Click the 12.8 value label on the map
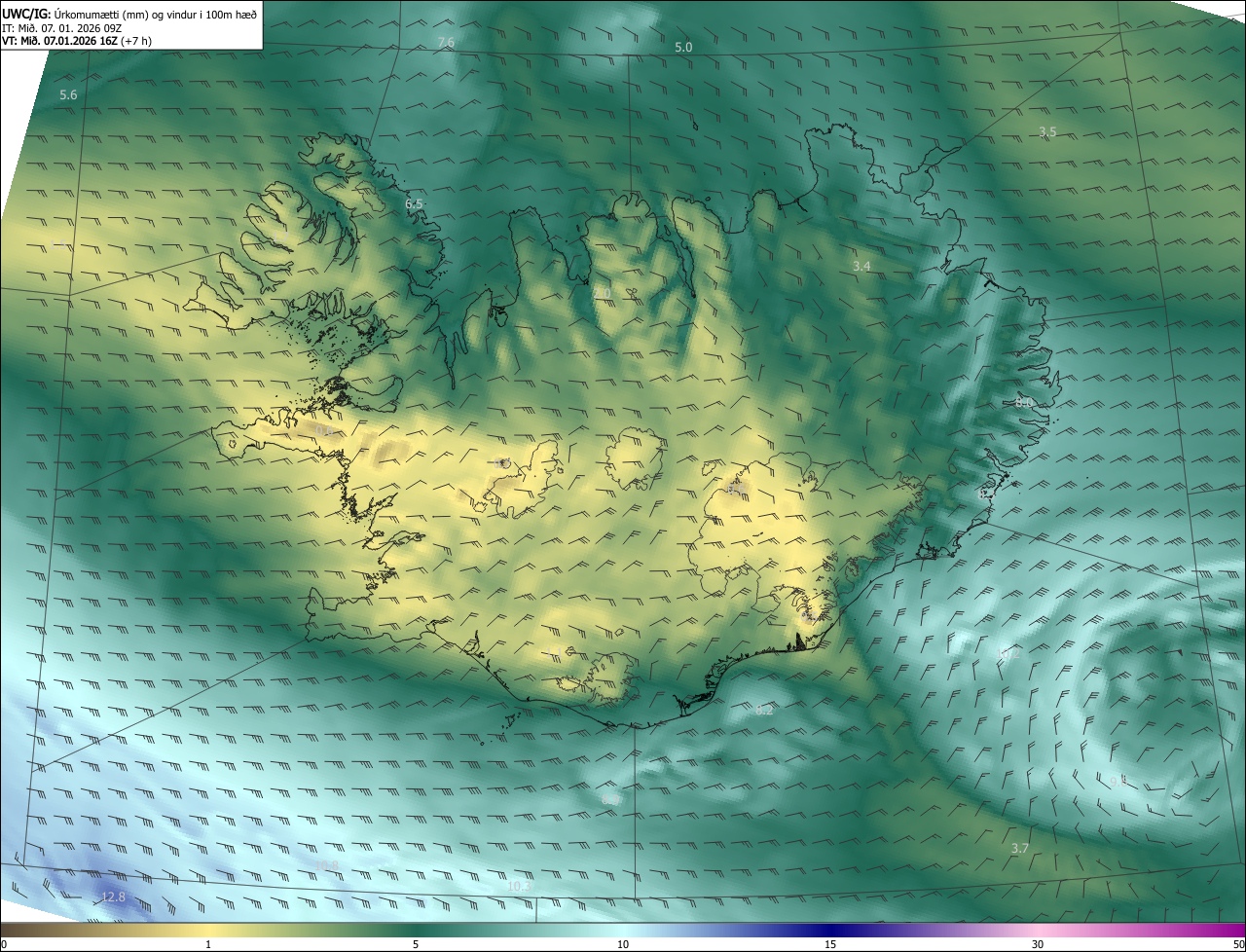Viewport: 1246px width, 952px height. click(x=114, y=897)
